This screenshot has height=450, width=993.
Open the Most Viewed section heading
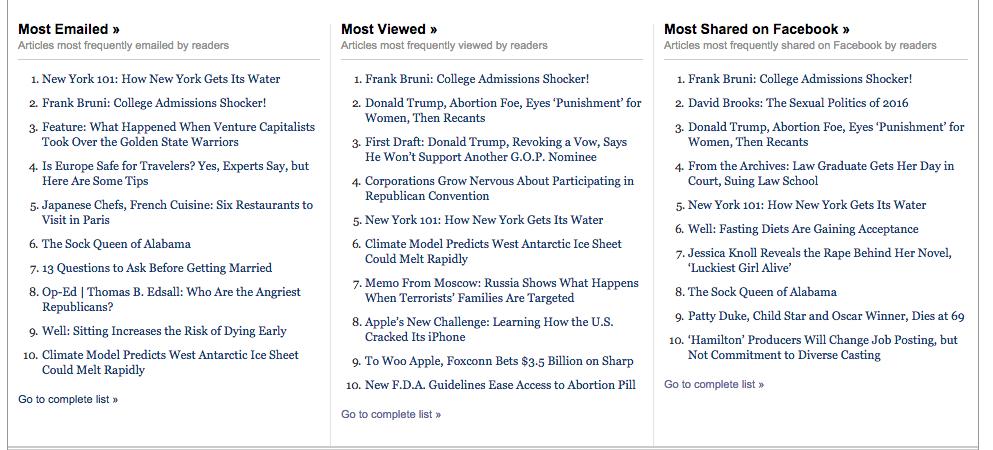[x=389, y=29]
